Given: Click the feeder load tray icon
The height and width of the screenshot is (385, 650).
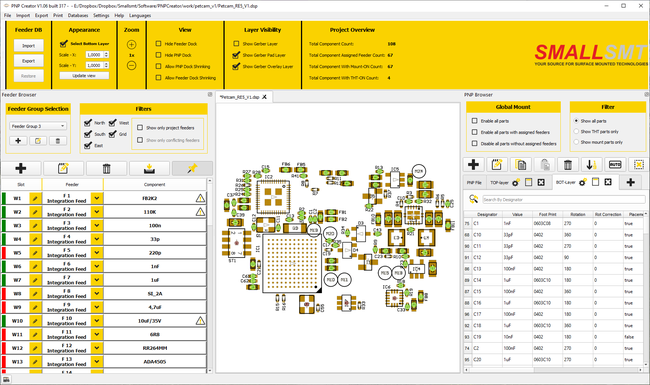Looking at the screenshot, I should click(x=149, y=168).
